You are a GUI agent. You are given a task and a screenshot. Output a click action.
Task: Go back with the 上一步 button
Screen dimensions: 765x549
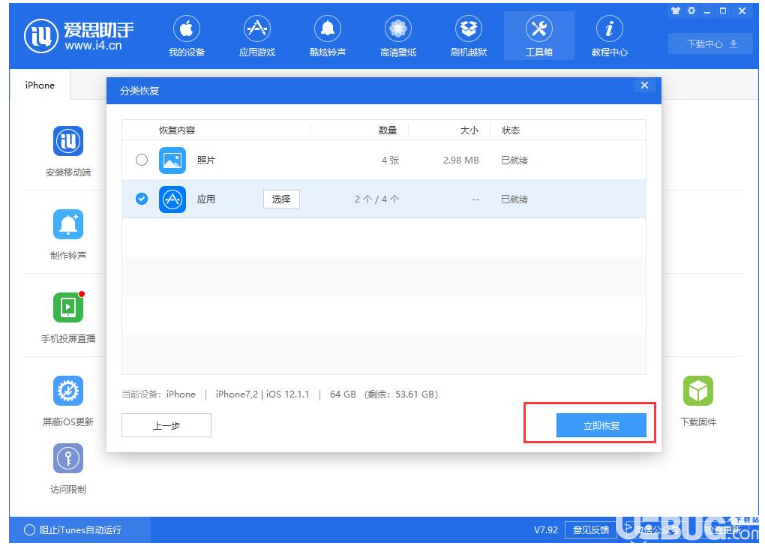(166, 426)
